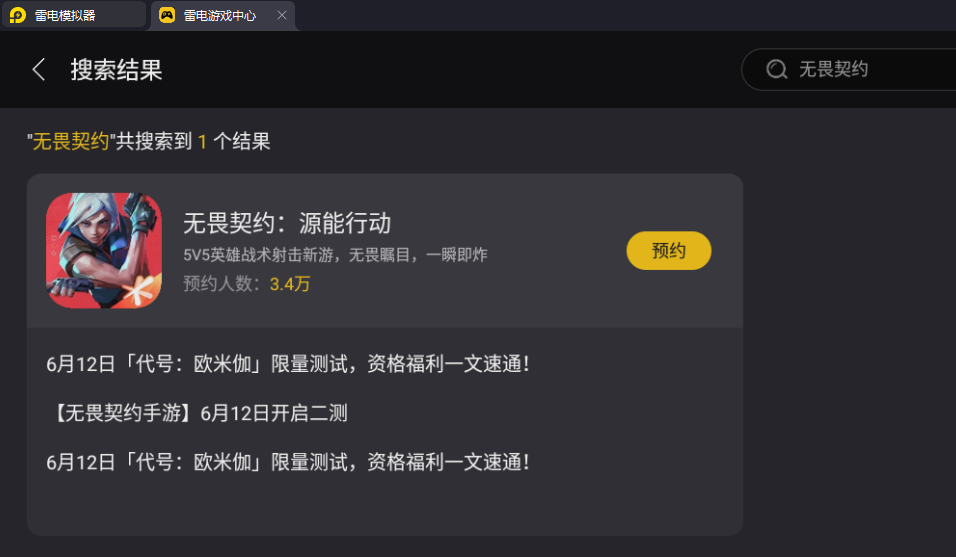Close the 雷电游戏中心 tab
This screenshot has height=557, width=956.
(282, 15)
